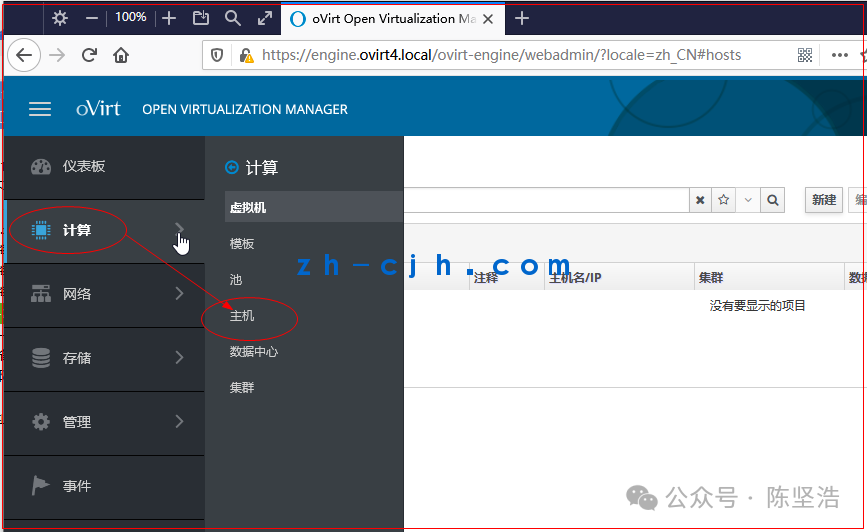Expand the 管理 submenu chevron
Viewport: 867px width, 532px height.
point(179,421)
